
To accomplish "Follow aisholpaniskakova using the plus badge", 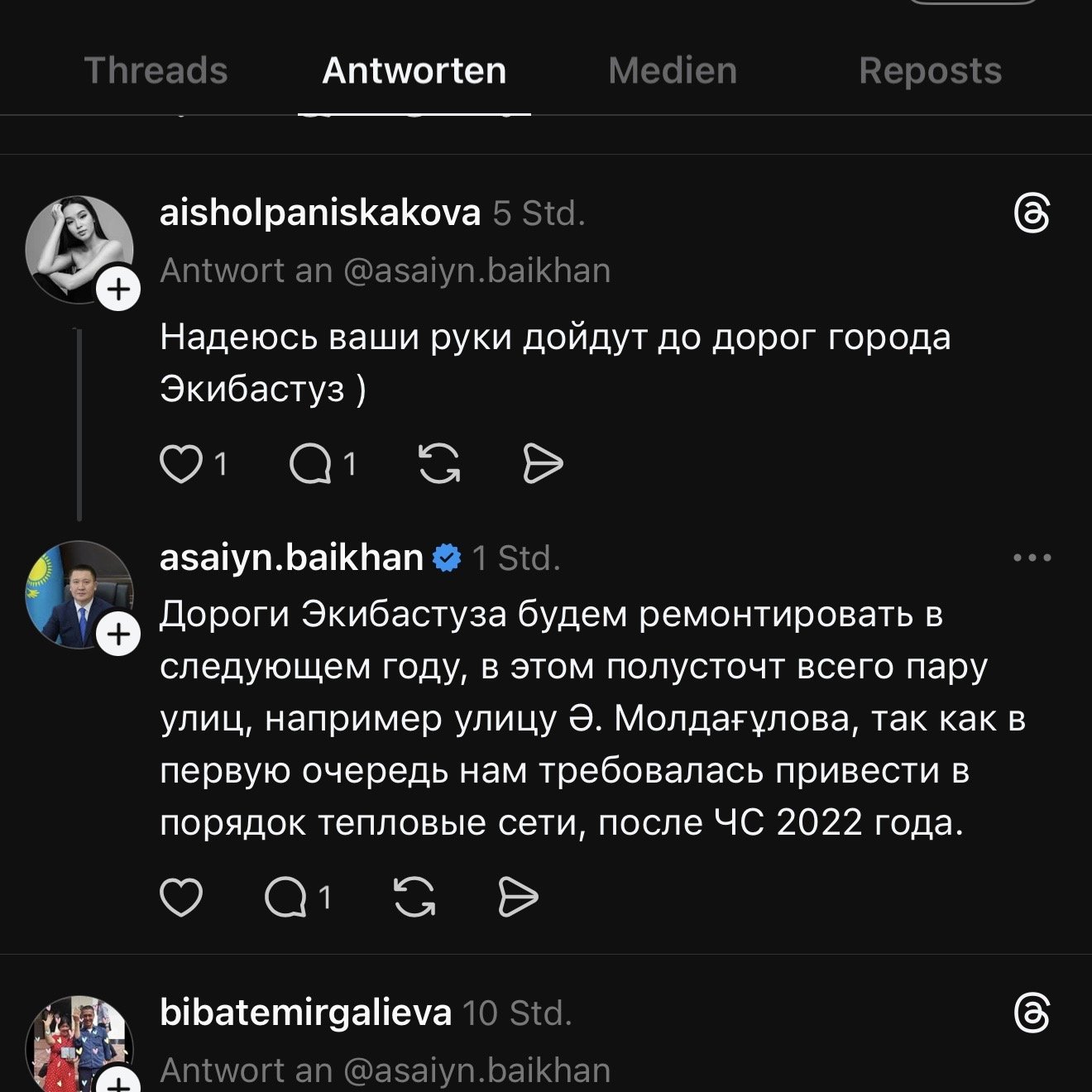I will [x=119, y=290].
